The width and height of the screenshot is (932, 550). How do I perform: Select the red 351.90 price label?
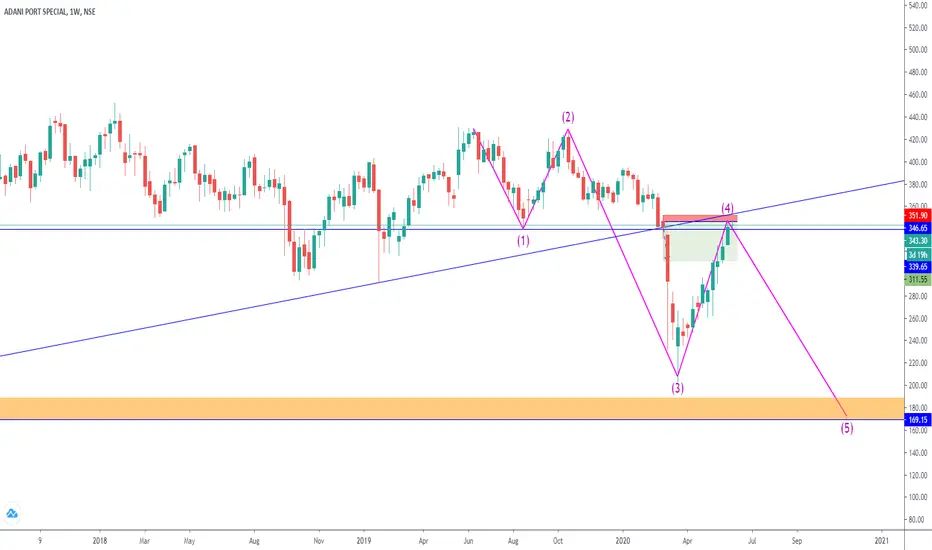pyautogui.click(x=918, y=216)
